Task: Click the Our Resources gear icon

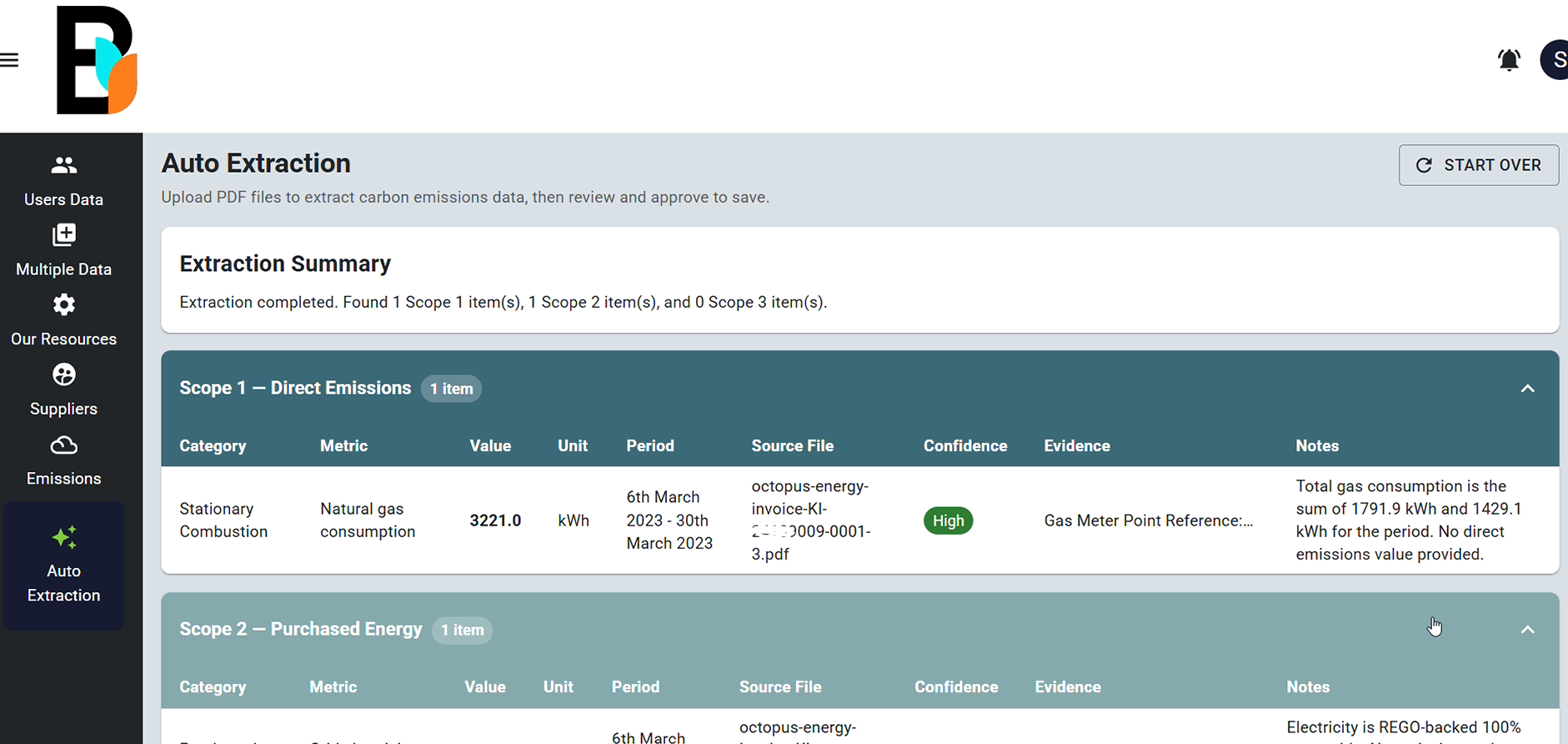Action: point(64,304)
